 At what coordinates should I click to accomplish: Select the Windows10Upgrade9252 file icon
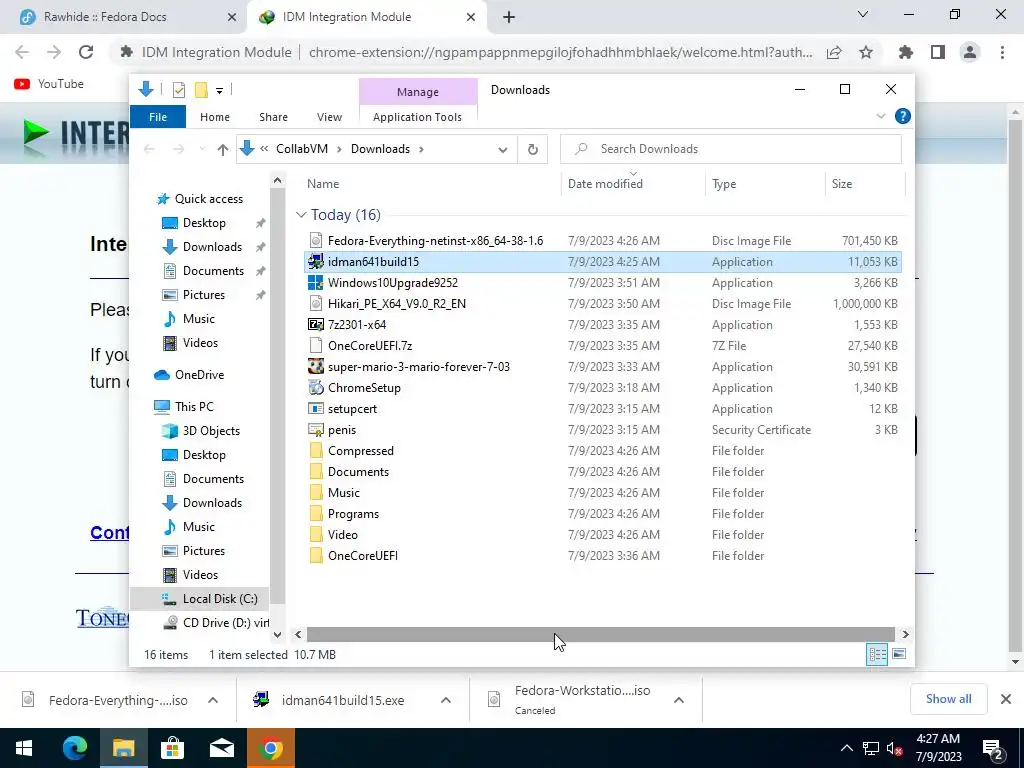[x=315, y=283]
